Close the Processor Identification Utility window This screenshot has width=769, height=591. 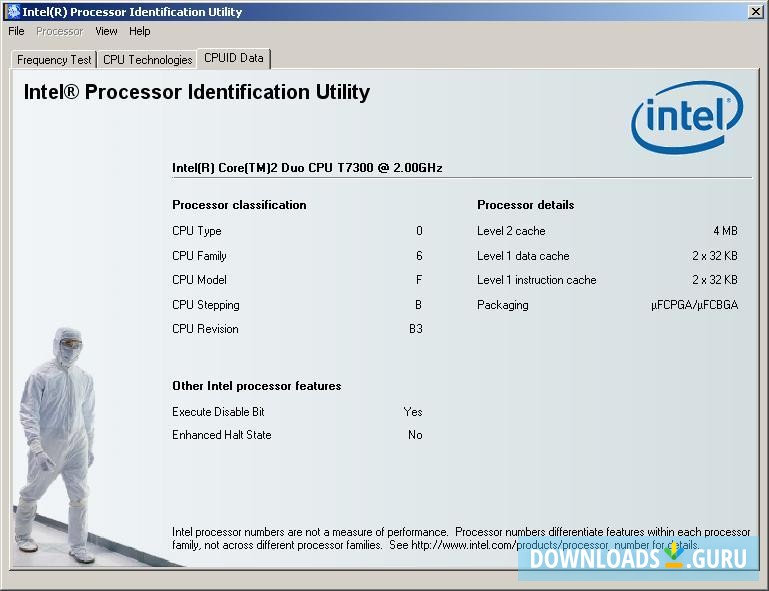pos(755,11)
